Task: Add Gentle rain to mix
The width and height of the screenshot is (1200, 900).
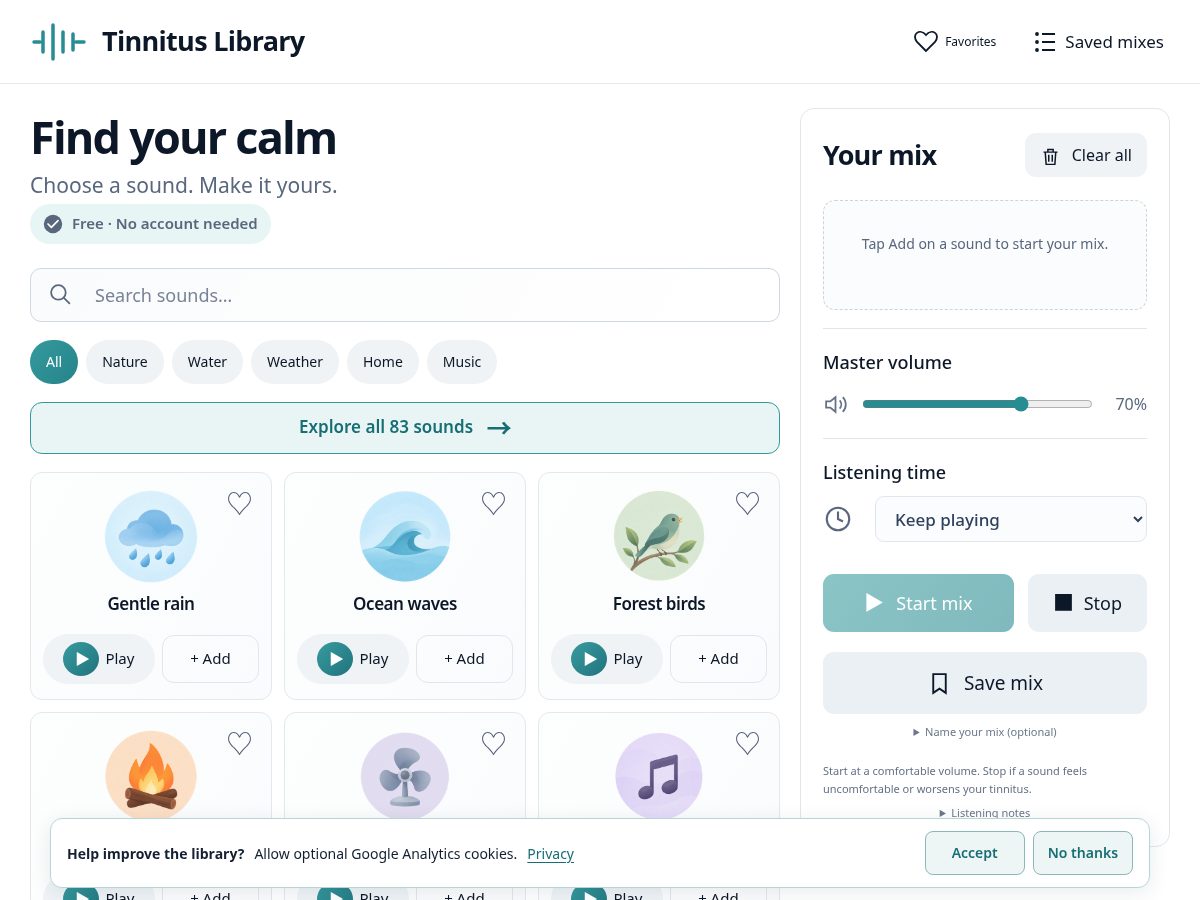Action: (x=210, y=659)
